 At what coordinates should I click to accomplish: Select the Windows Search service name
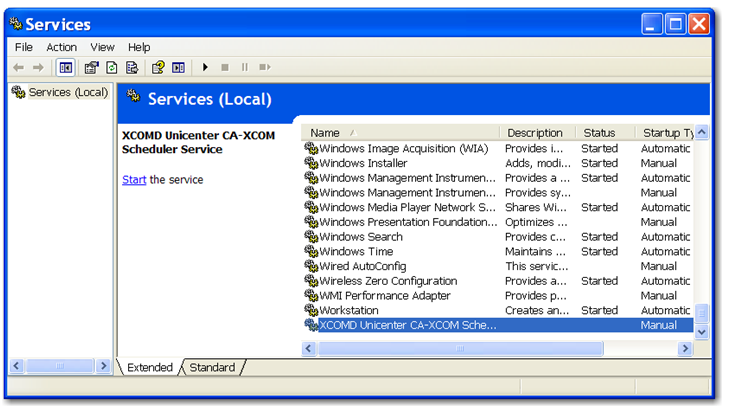pos(361,237)
